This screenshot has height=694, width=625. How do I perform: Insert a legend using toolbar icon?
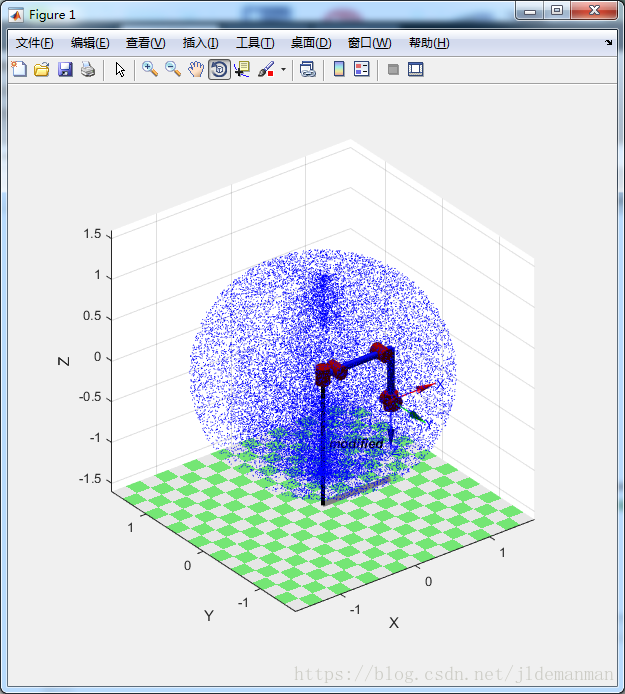tap(362, 69)
